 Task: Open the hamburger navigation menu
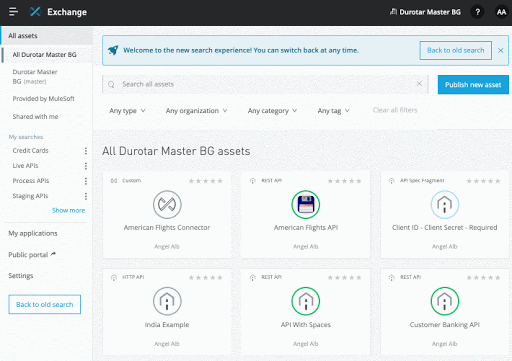tap(13, 12)
